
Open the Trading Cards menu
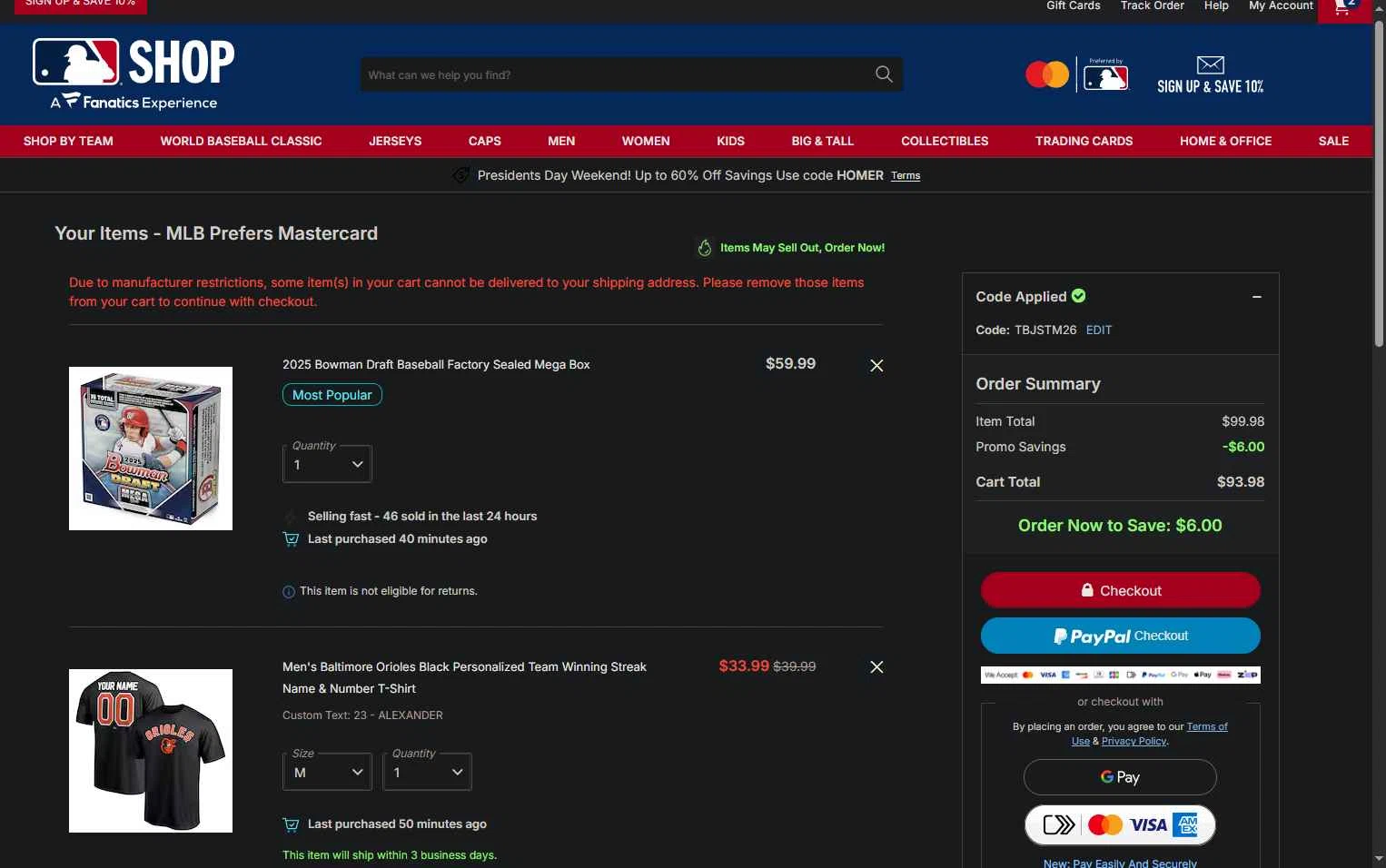click(x=1084, y=141)
